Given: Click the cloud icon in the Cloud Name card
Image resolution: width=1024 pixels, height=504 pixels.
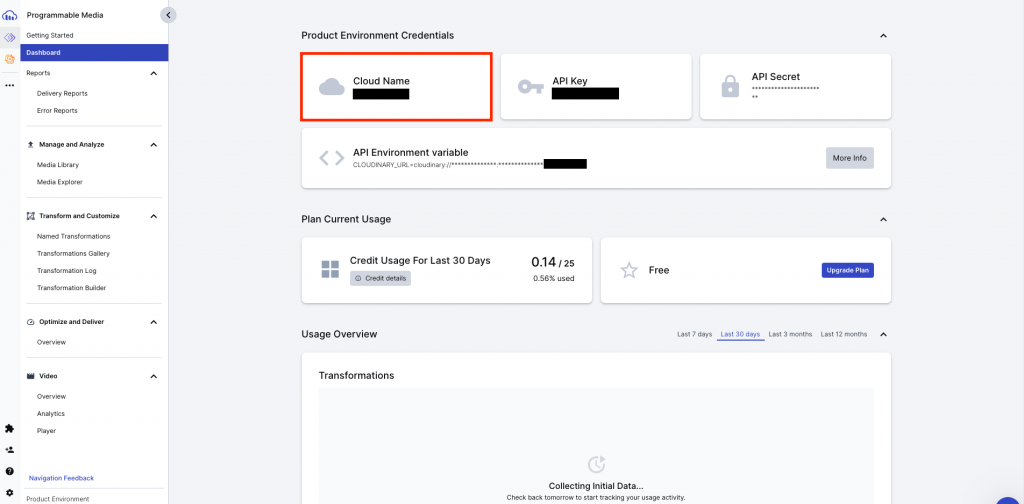Looking at the screenshot, I should tap(332, 87).
